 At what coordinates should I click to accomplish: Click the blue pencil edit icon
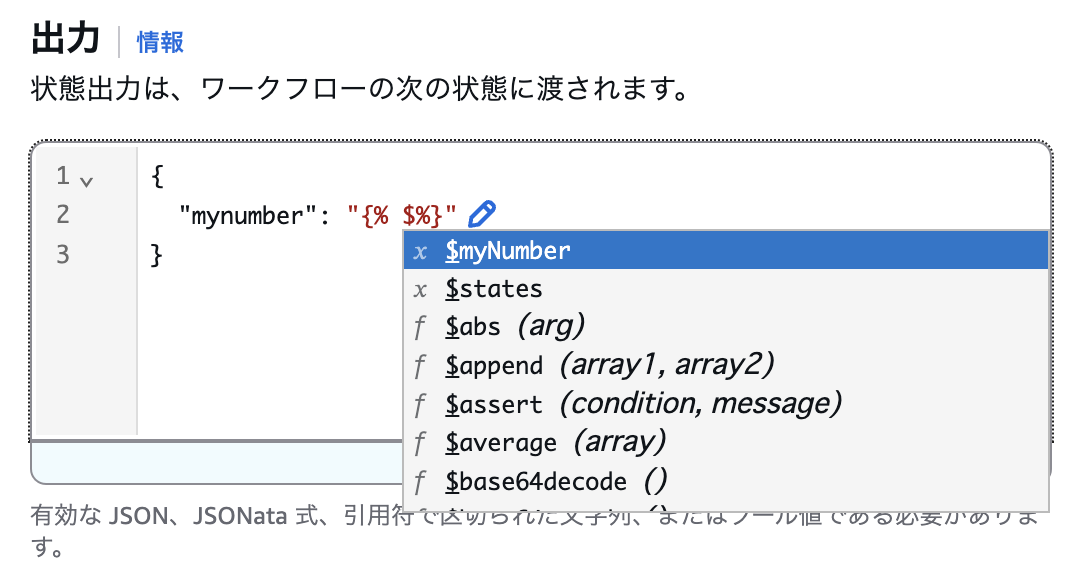coord(482,212)
